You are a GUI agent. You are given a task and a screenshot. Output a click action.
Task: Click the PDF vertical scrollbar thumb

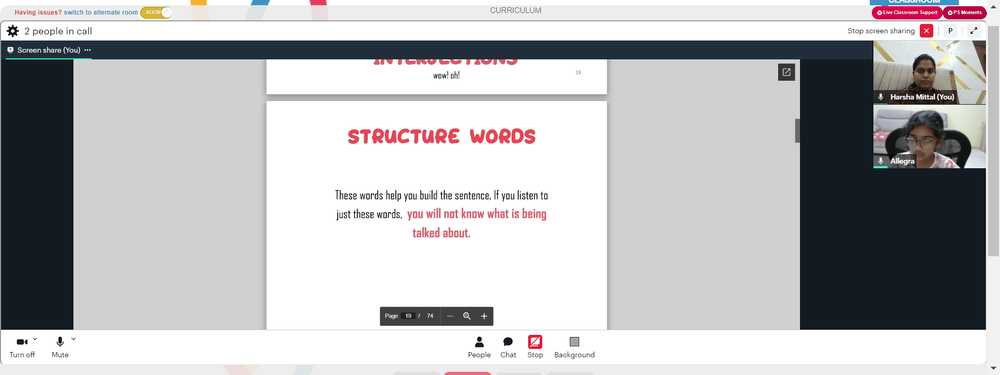click(797, 131)
